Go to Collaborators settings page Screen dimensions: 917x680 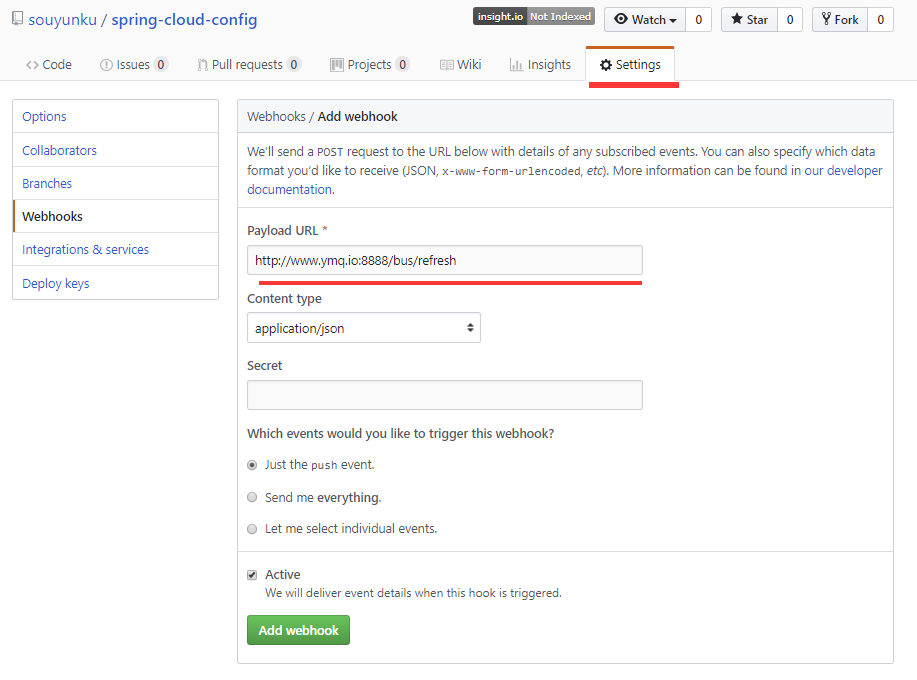pyautogui.click(x=60, y=150)
